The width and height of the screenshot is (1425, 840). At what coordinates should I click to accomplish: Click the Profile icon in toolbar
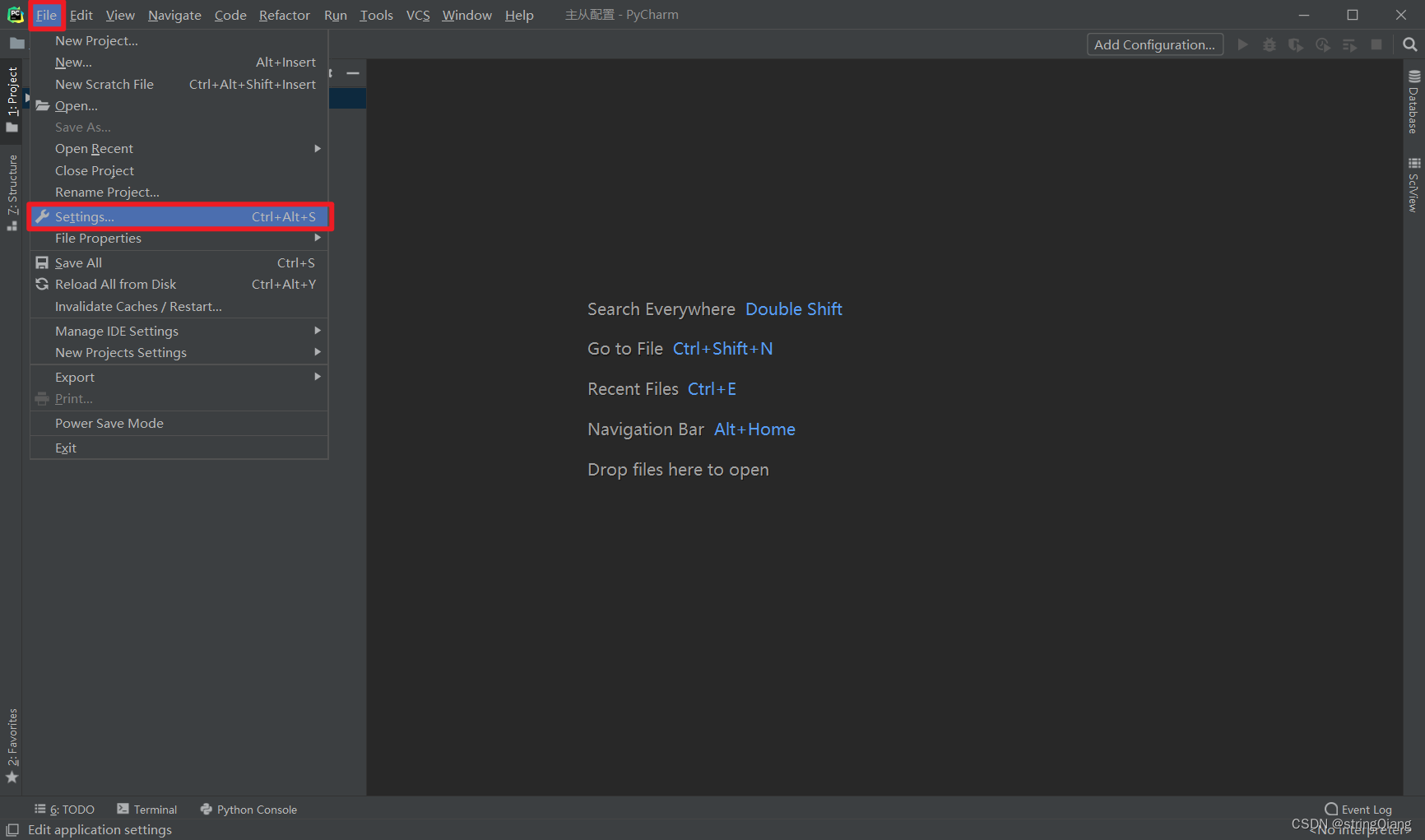coord(1323,44)
